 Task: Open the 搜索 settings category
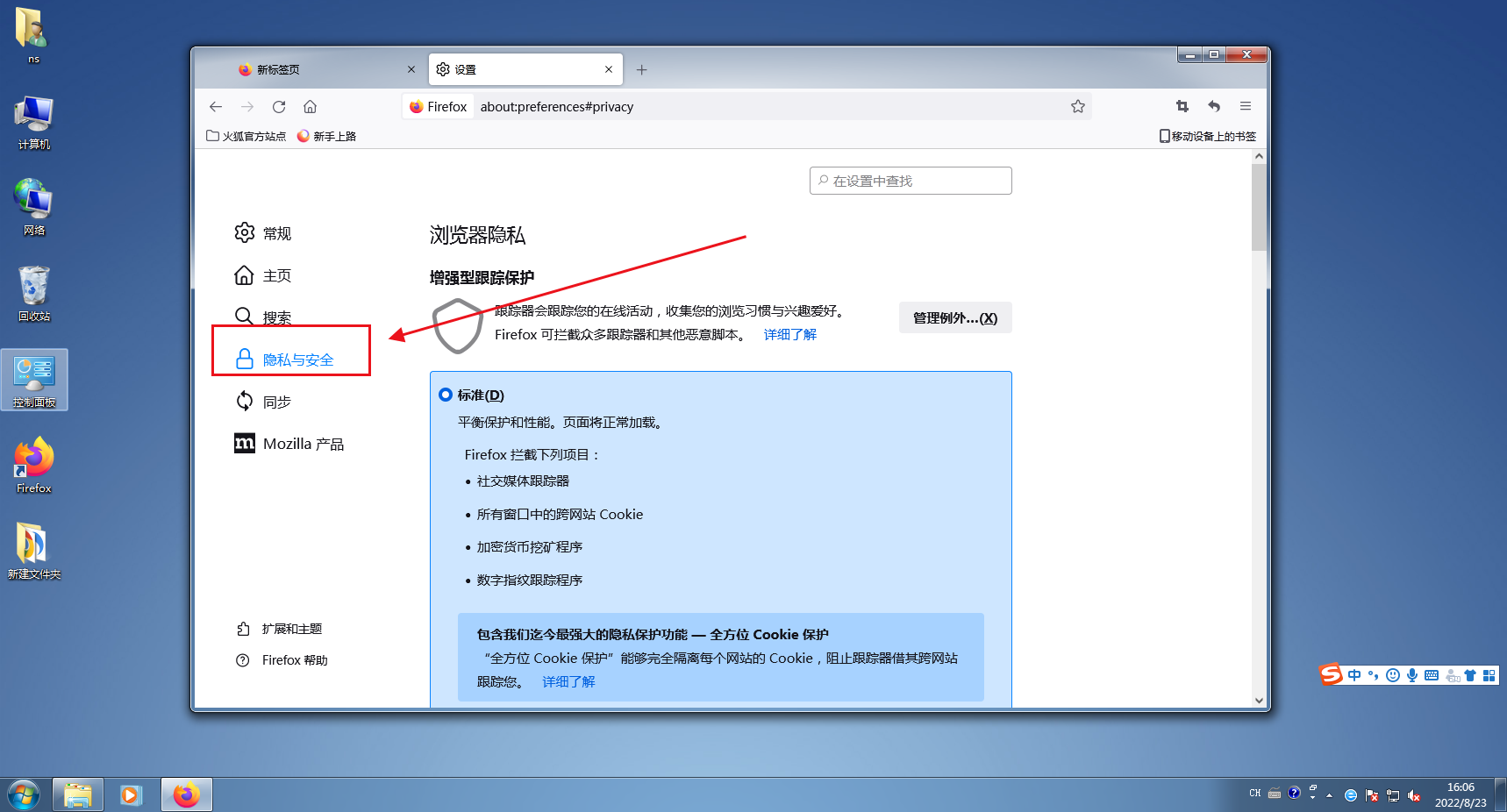(x=263, y=317)
